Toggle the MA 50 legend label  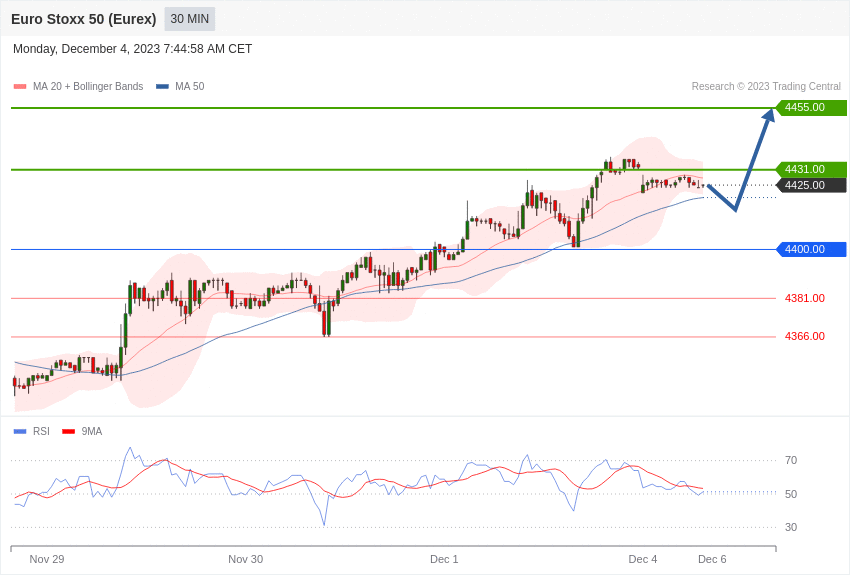[x=189, y=87]
